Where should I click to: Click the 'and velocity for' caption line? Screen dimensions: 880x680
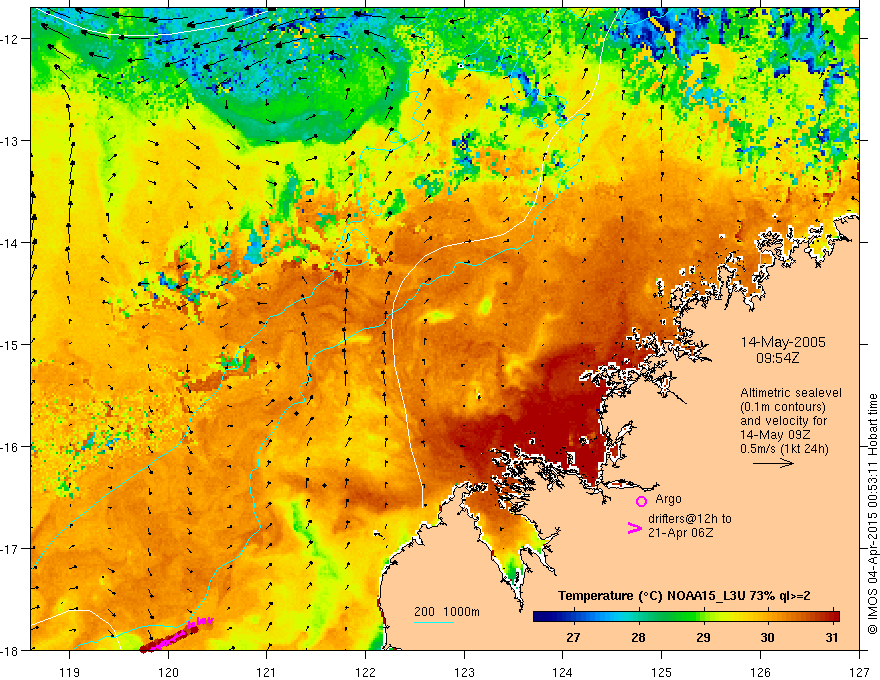click(783, 421)
